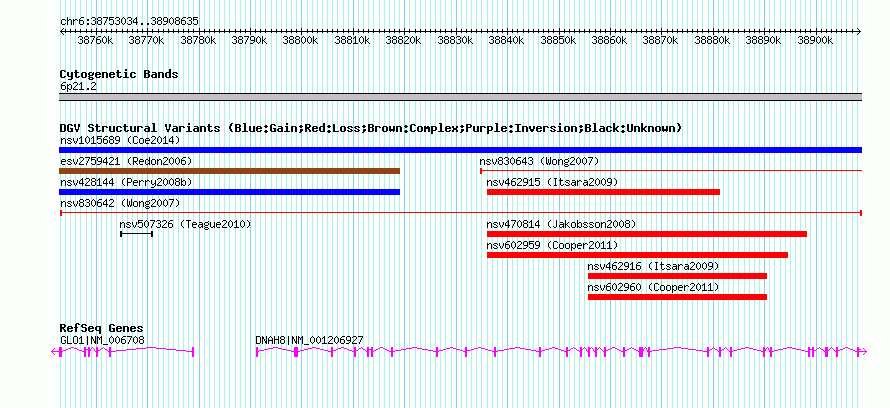Click the 38870k ruler tick label

661,41
